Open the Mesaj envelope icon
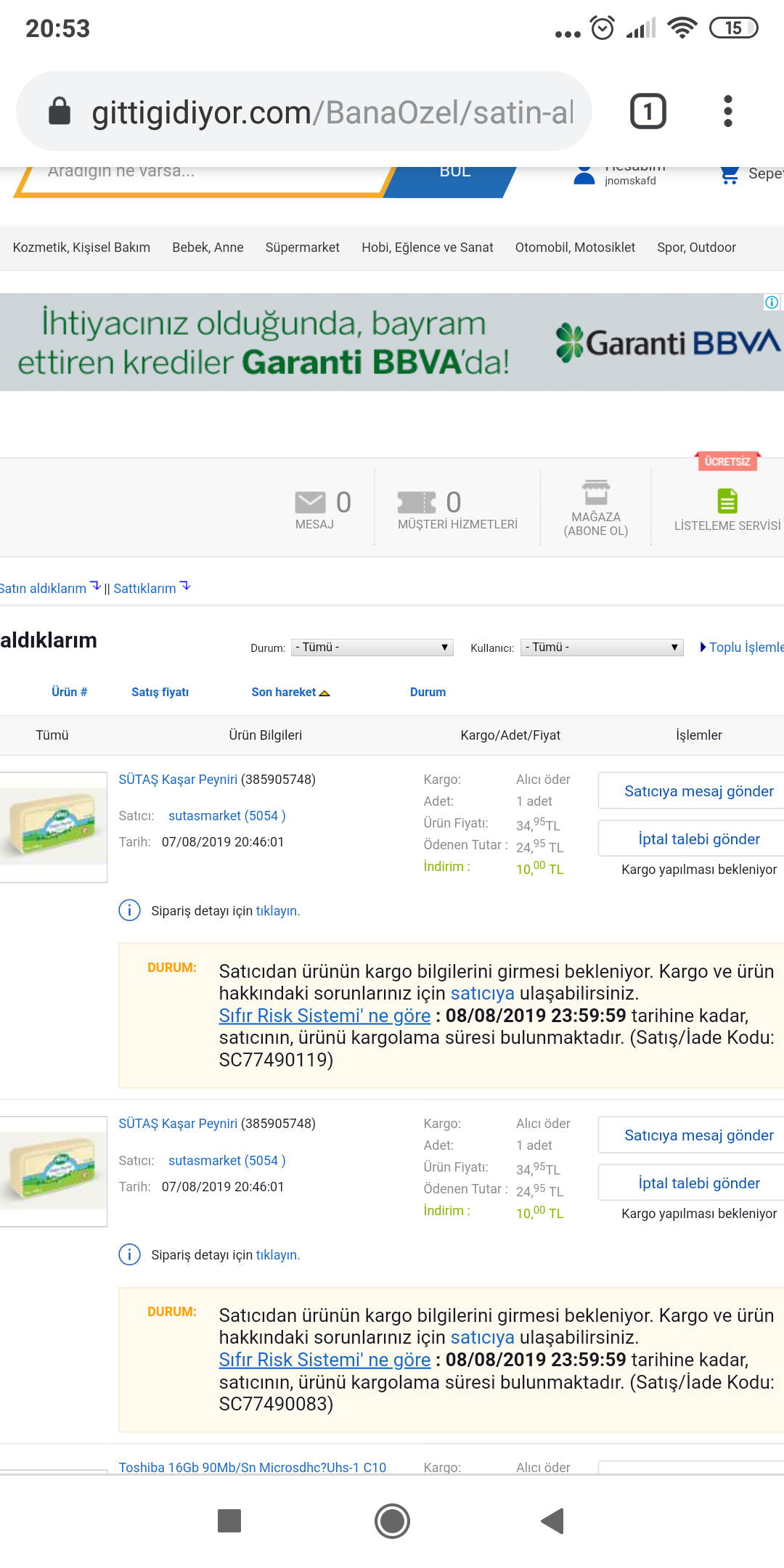Image resolution: width=784 pixels, height=1568 pixels. 310,502
